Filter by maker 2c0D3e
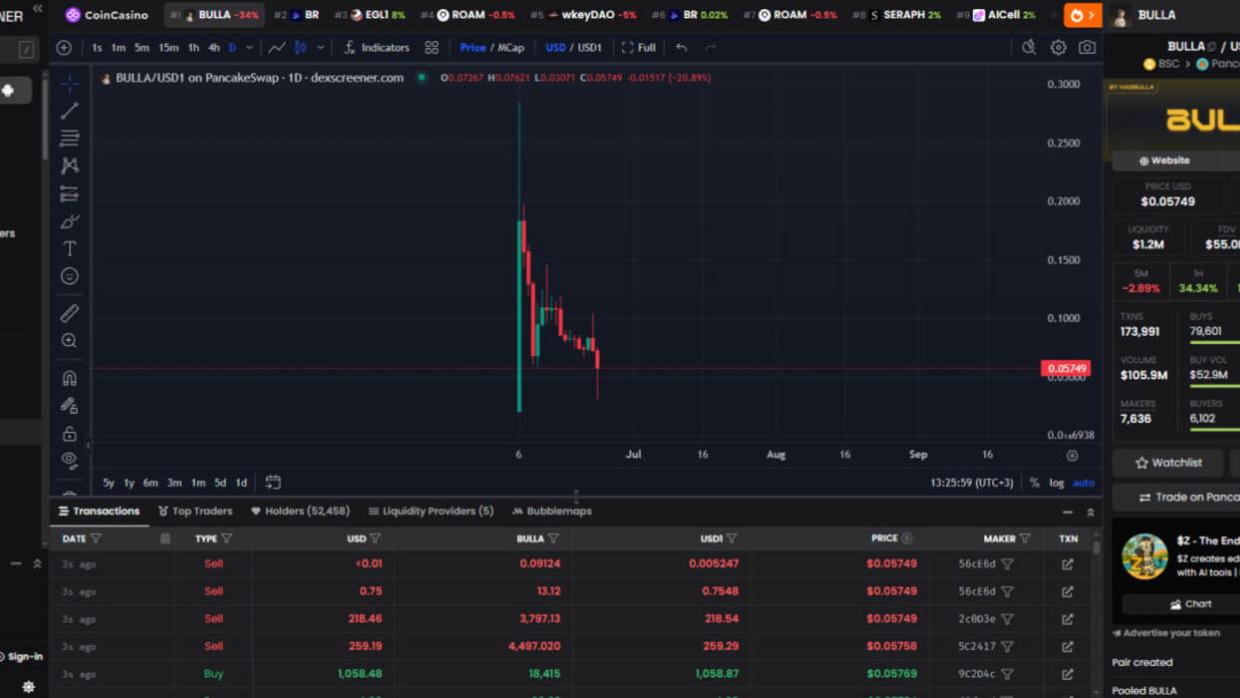This screenshot has width=1240, height=698. pyautogui.click(x=1007, y=619)
